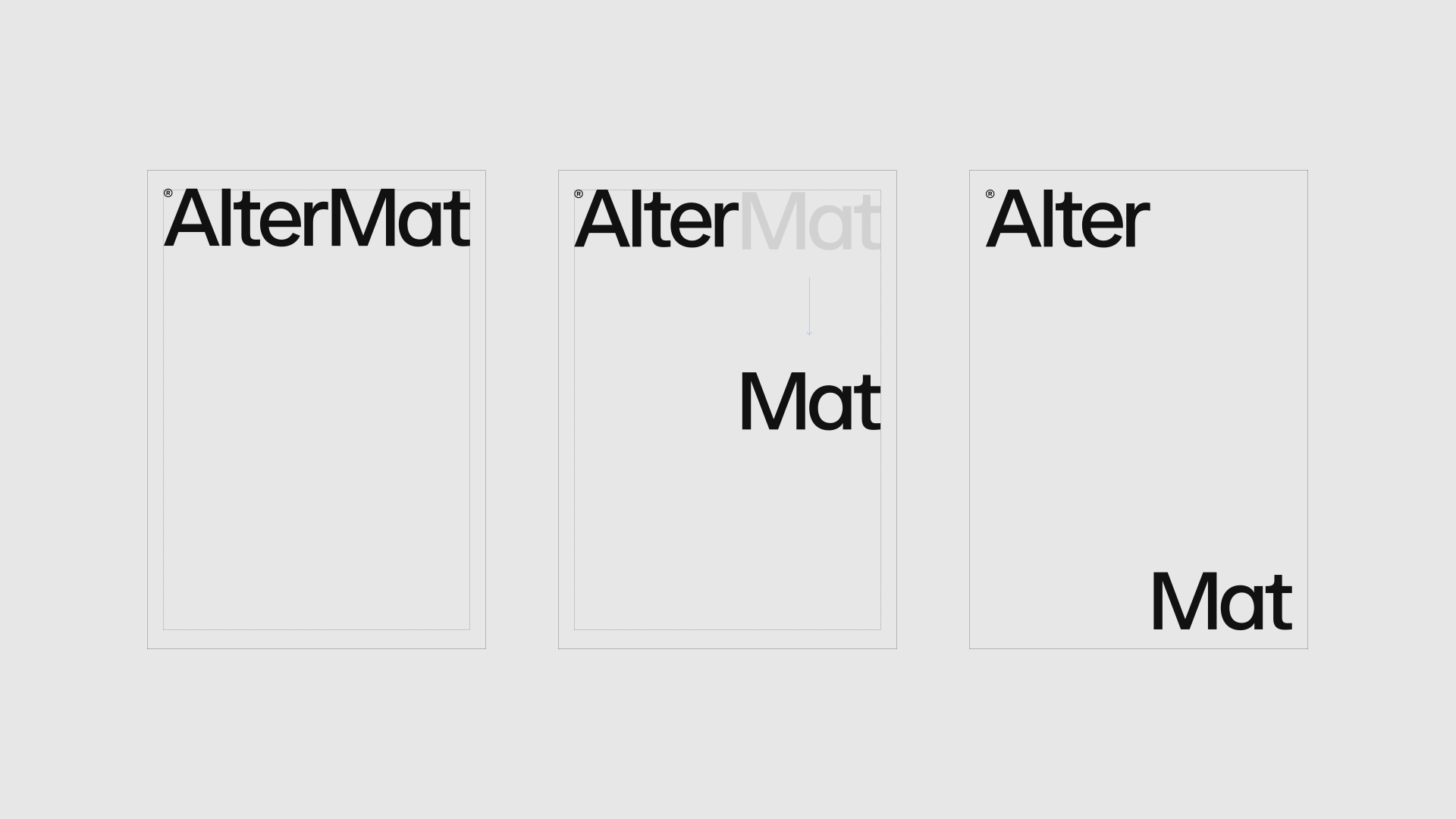1456x819 pixels.
Task: Select the faded grey Mat text
Action: [x=810, y=220]
